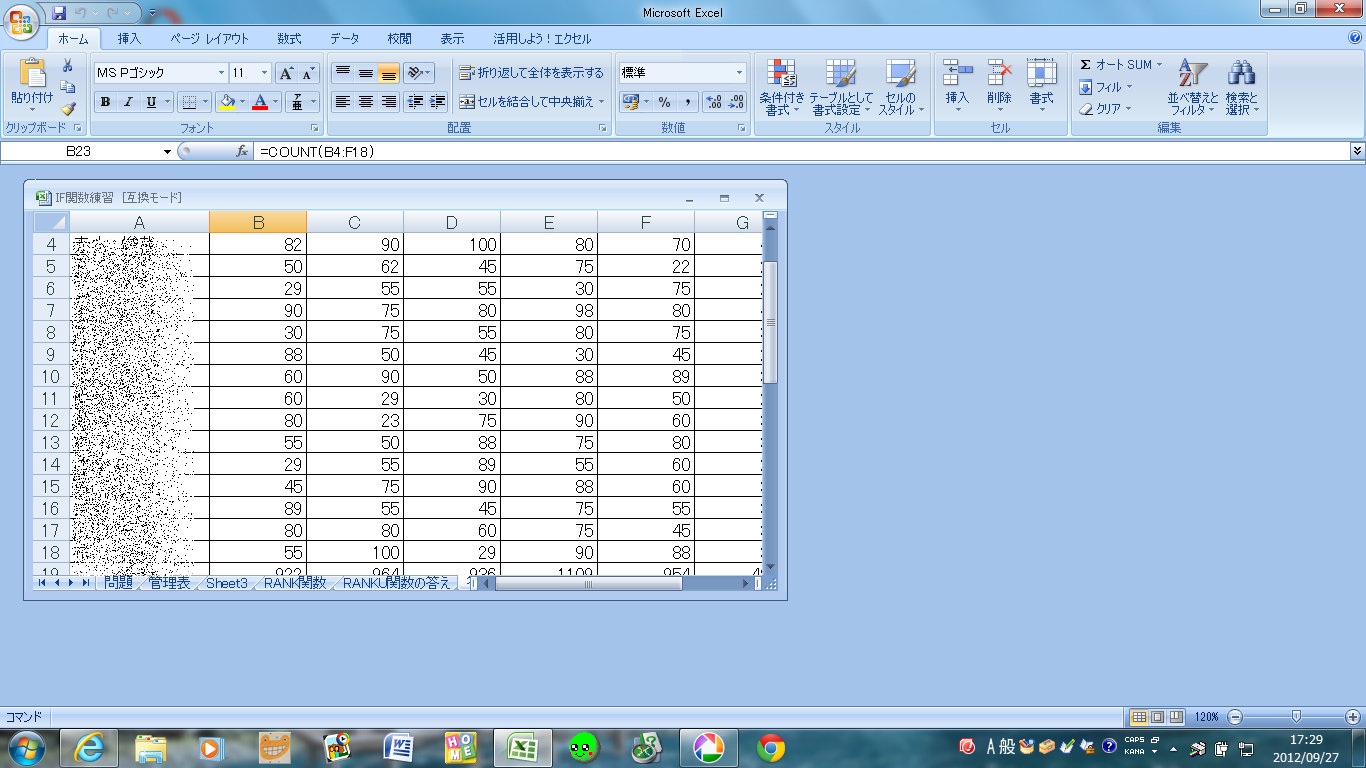This screenshot has width=1366, height=768.
Task: Expand the Name Box B23 dropdown
Action: tap(167, 151)
